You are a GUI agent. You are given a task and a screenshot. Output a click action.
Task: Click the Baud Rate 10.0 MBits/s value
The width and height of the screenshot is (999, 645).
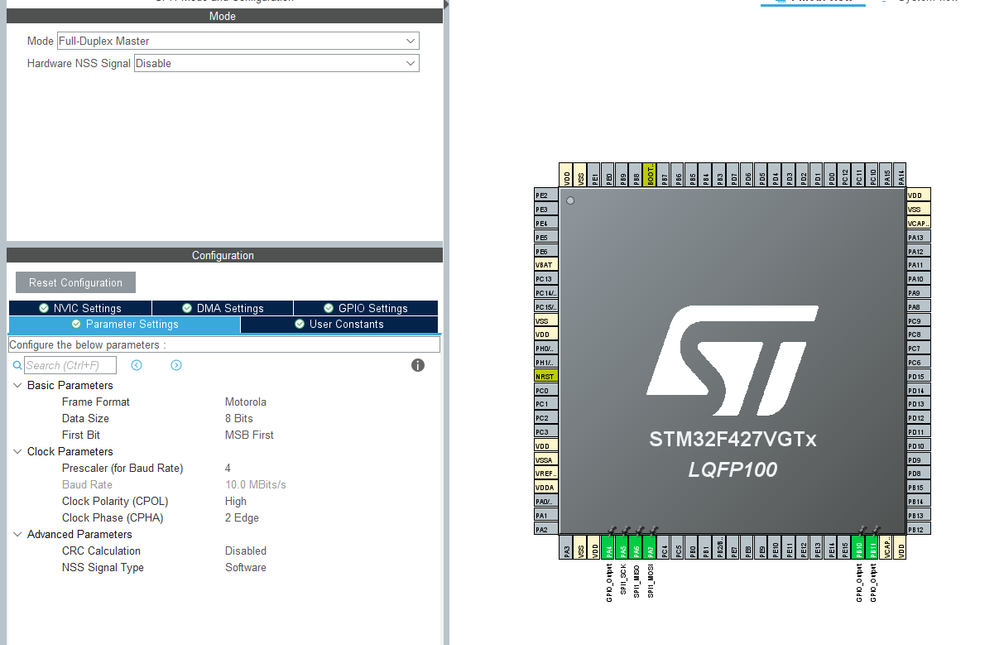coord(255,484)
